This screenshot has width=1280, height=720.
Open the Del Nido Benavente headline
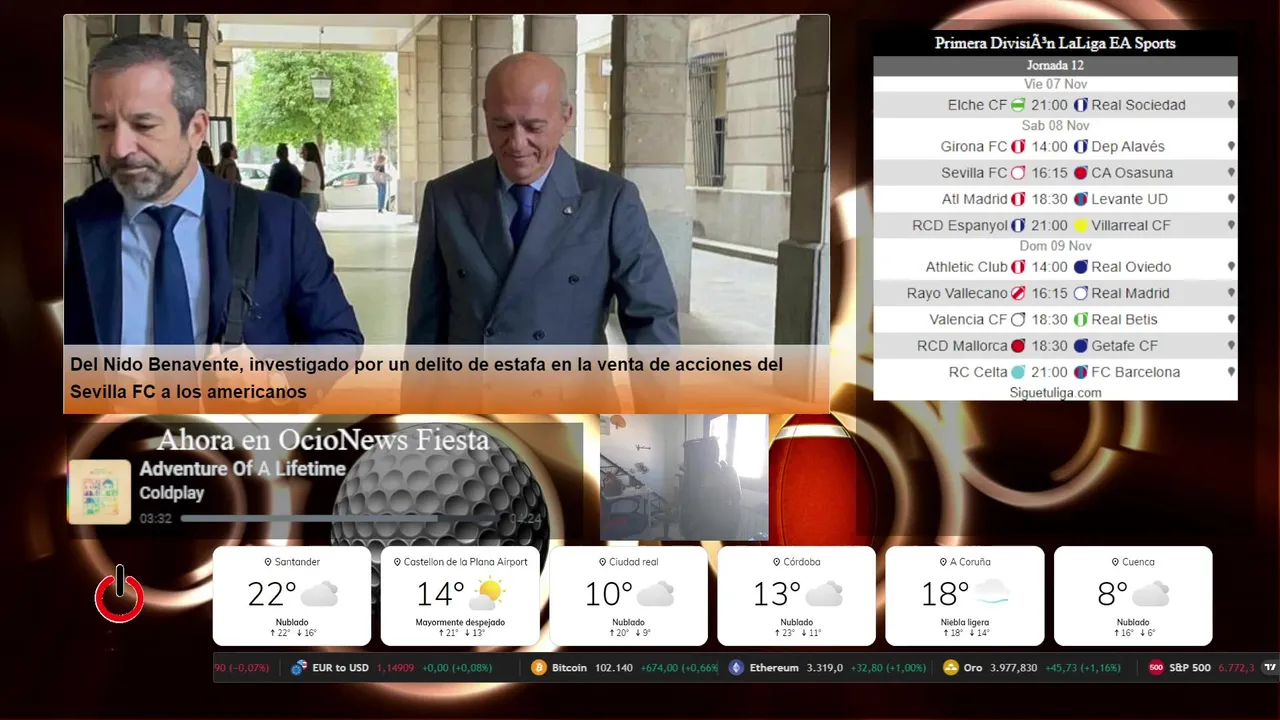[426, 378]
